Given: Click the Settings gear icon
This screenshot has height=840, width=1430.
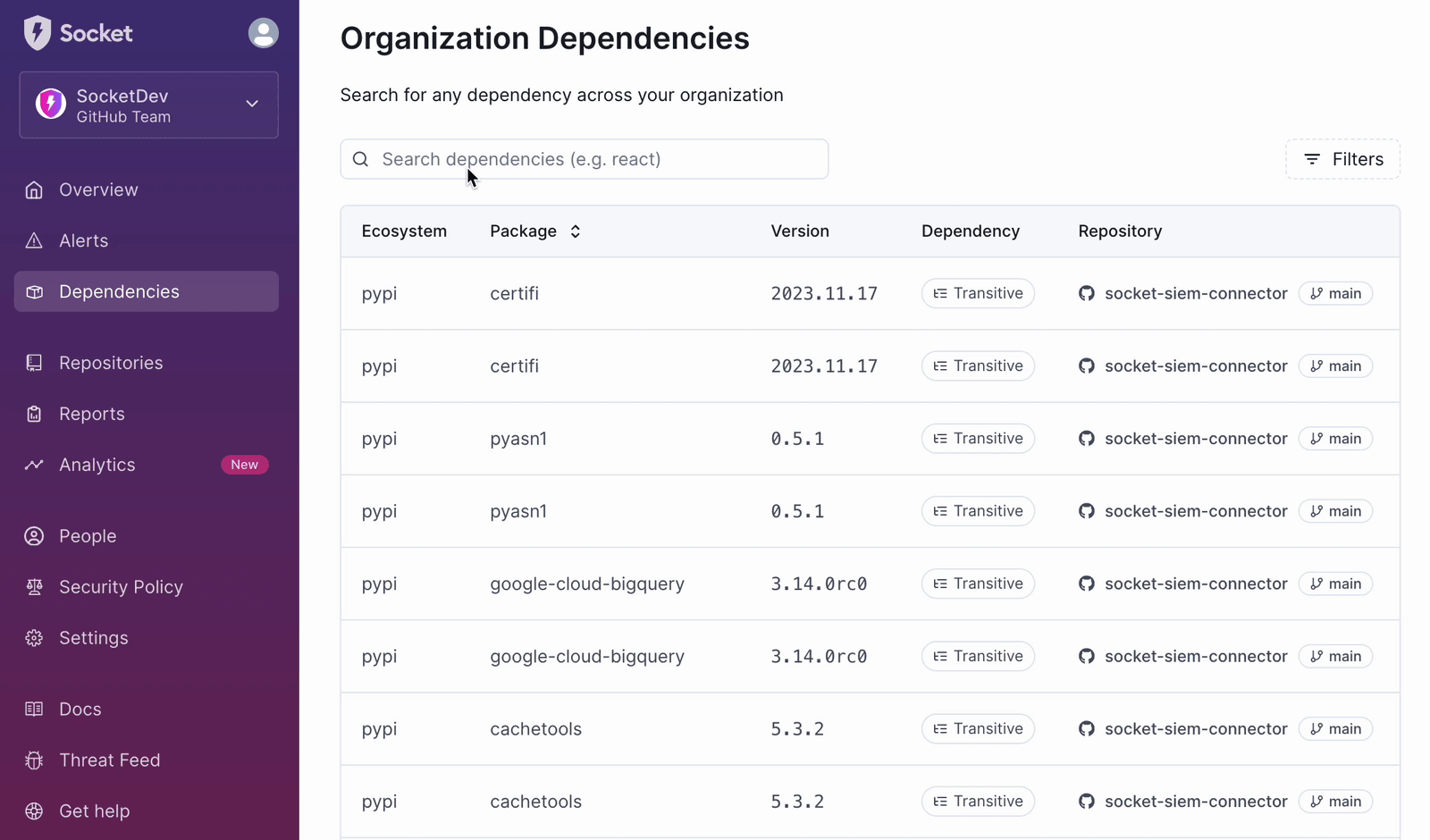Looking at the screenshot, I should 34,638.
